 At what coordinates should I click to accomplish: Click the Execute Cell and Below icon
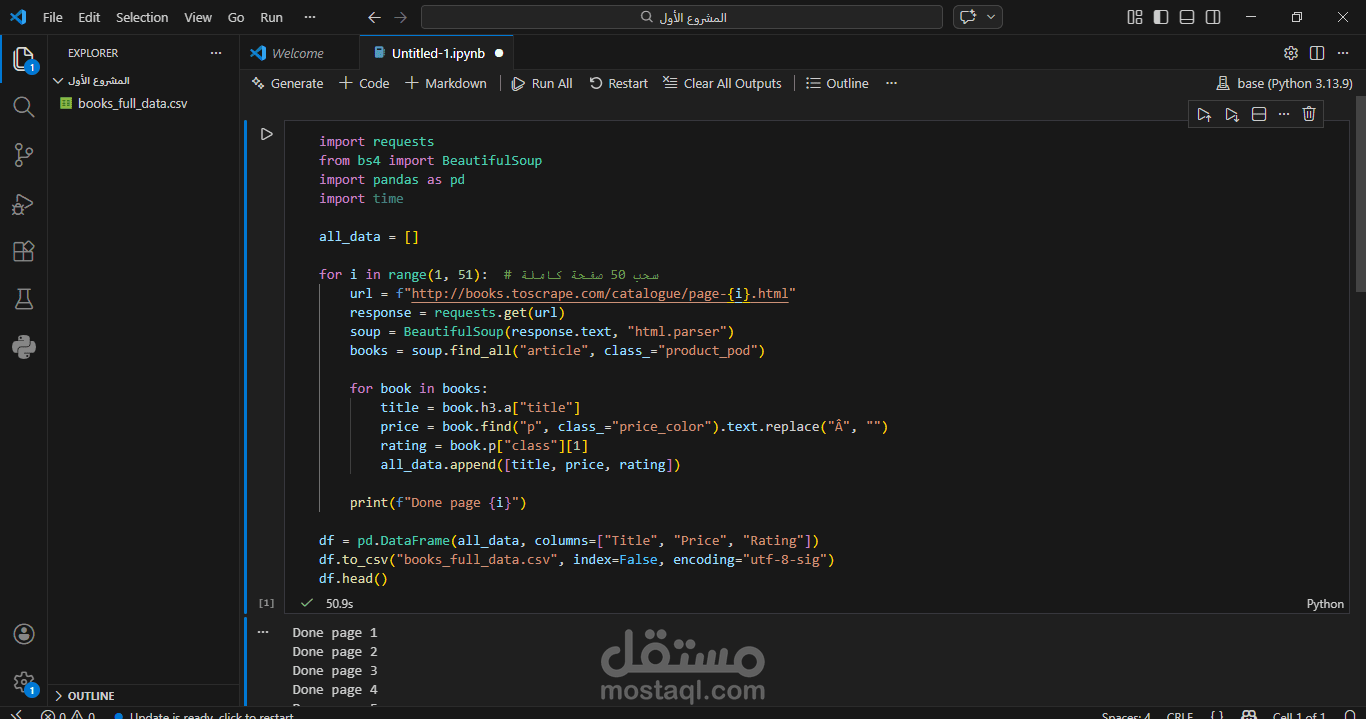pos(1232,114)
